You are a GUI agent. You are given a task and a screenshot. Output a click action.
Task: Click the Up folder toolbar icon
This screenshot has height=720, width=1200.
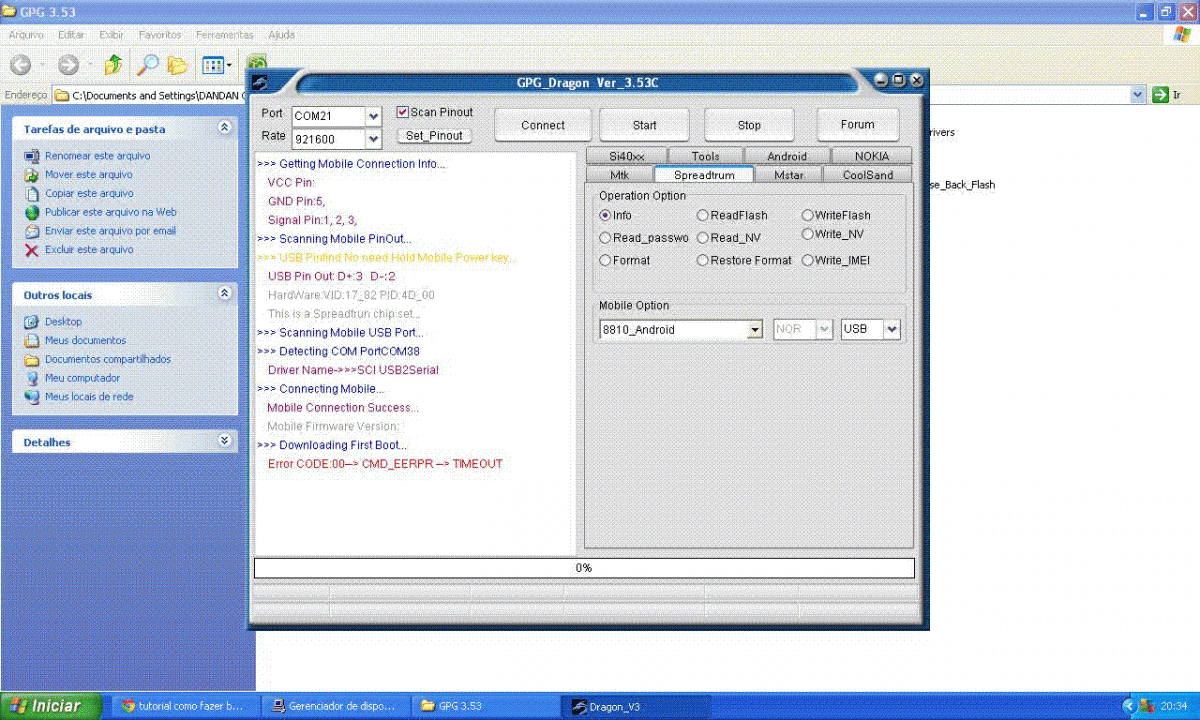113,65
